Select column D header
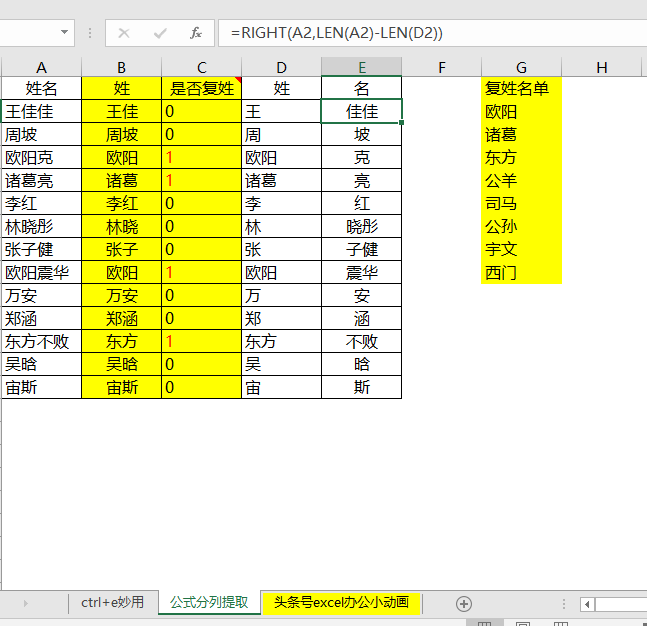 pyautogui.click(x=281, y=67)
